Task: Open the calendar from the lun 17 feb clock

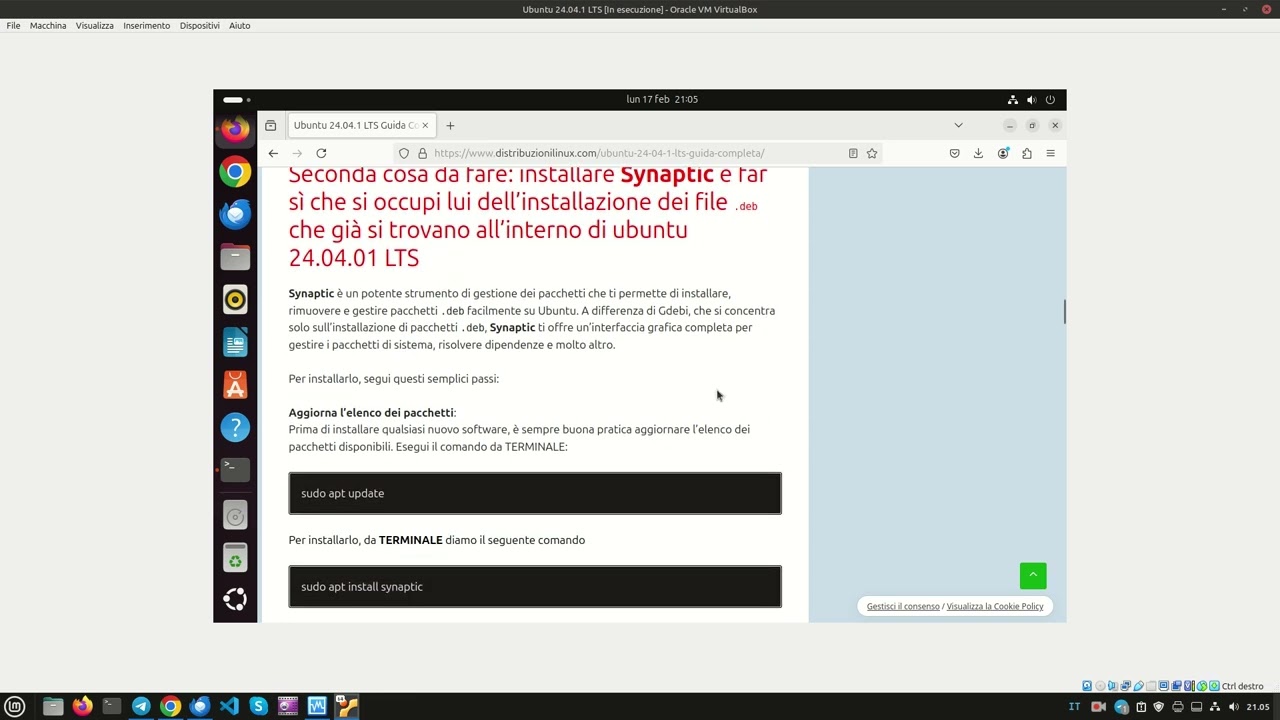Action: 662,99
